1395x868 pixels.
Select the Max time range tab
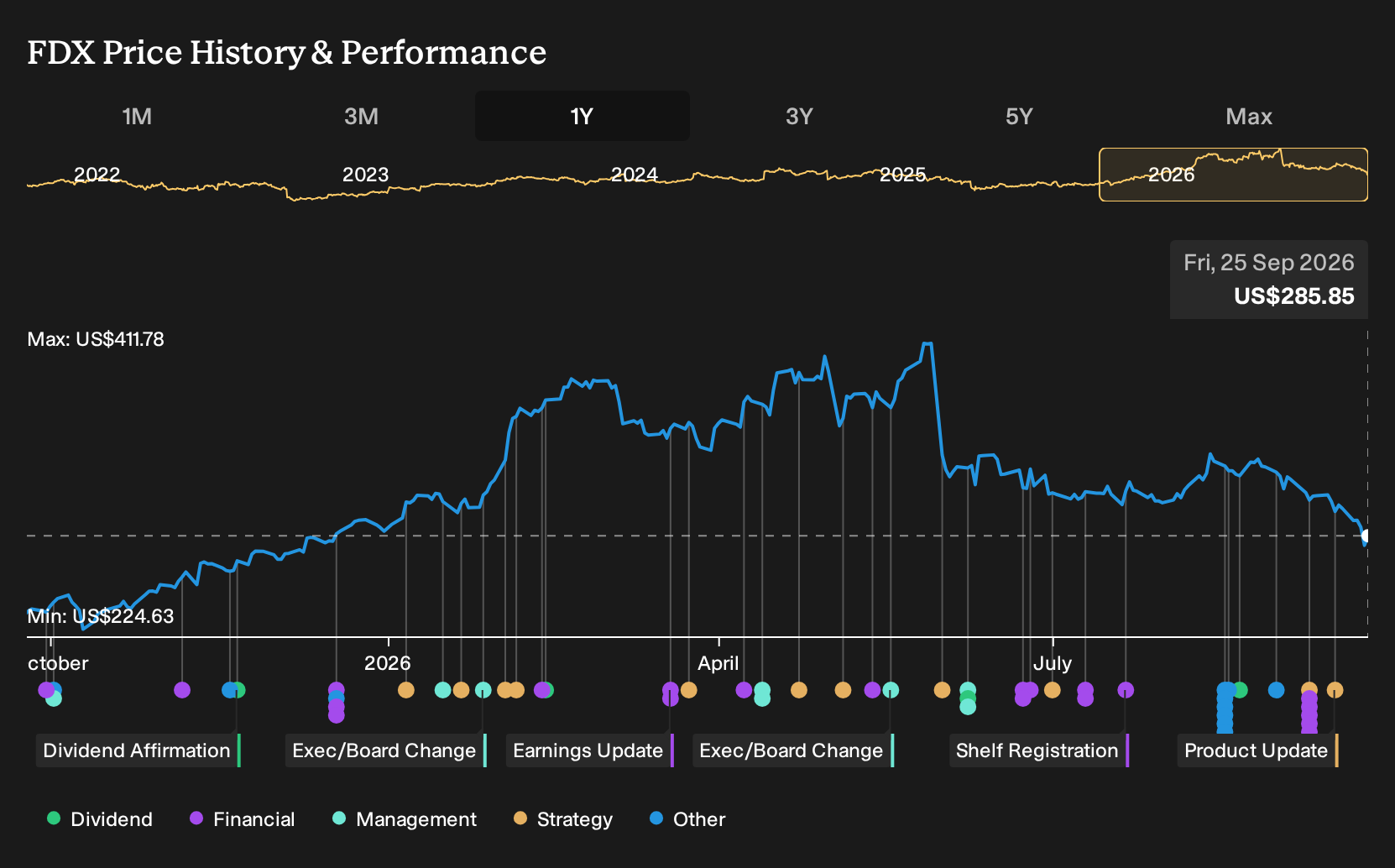coord(1249,117)
